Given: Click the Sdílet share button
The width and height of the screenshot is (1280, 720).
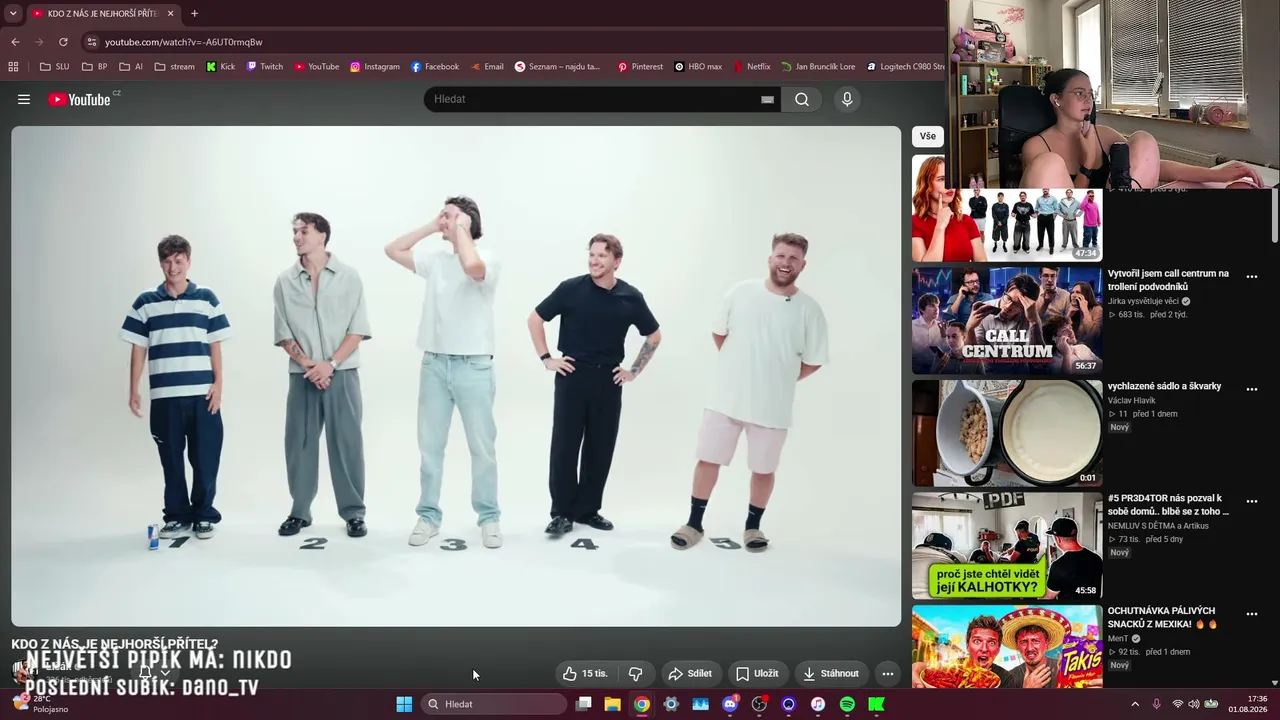Looking at the screenshot, I should (690, 673).
